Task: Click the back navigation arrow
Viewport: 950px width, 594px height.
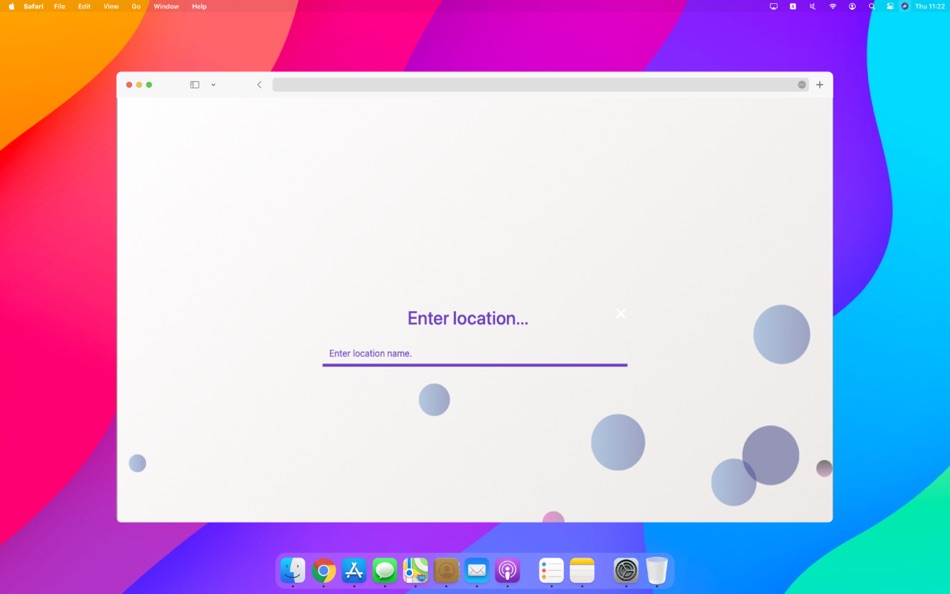Action: (x=260, y=85)
